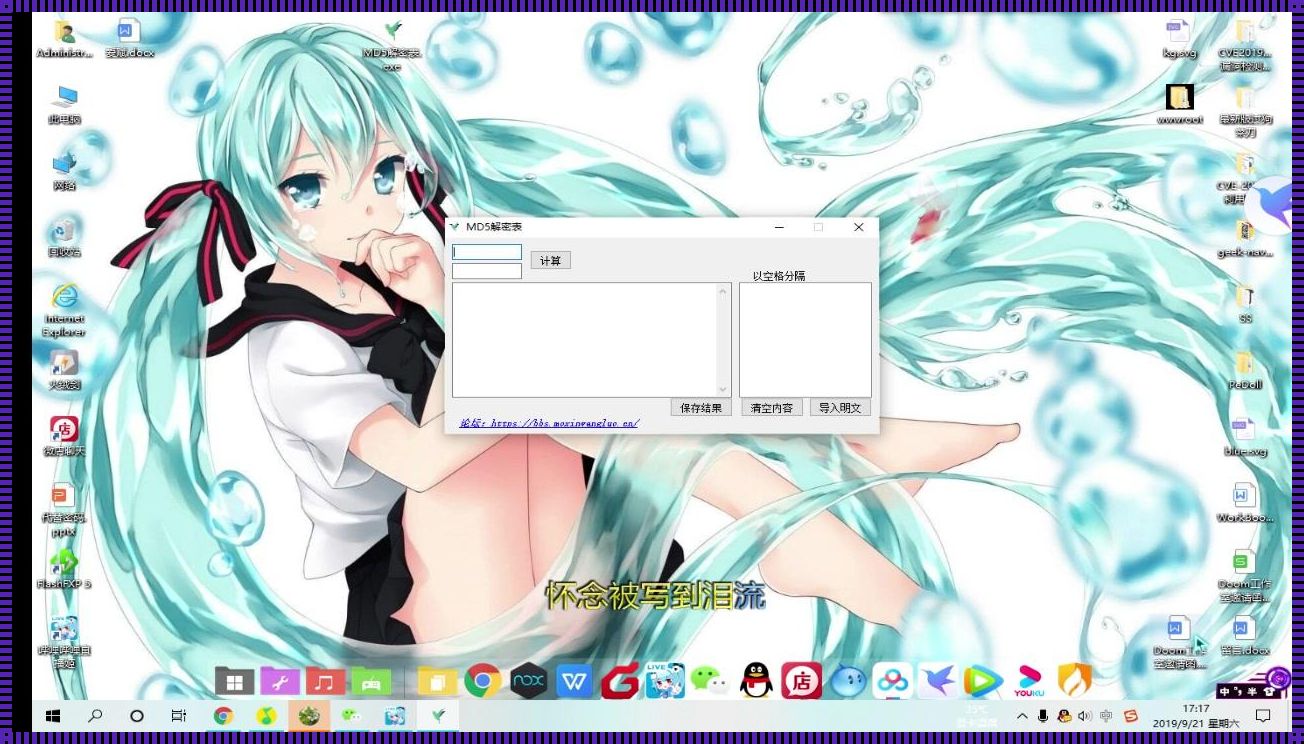Click the results area scrollbar down arrow
1304x744 pixels.
coord(724,390)
